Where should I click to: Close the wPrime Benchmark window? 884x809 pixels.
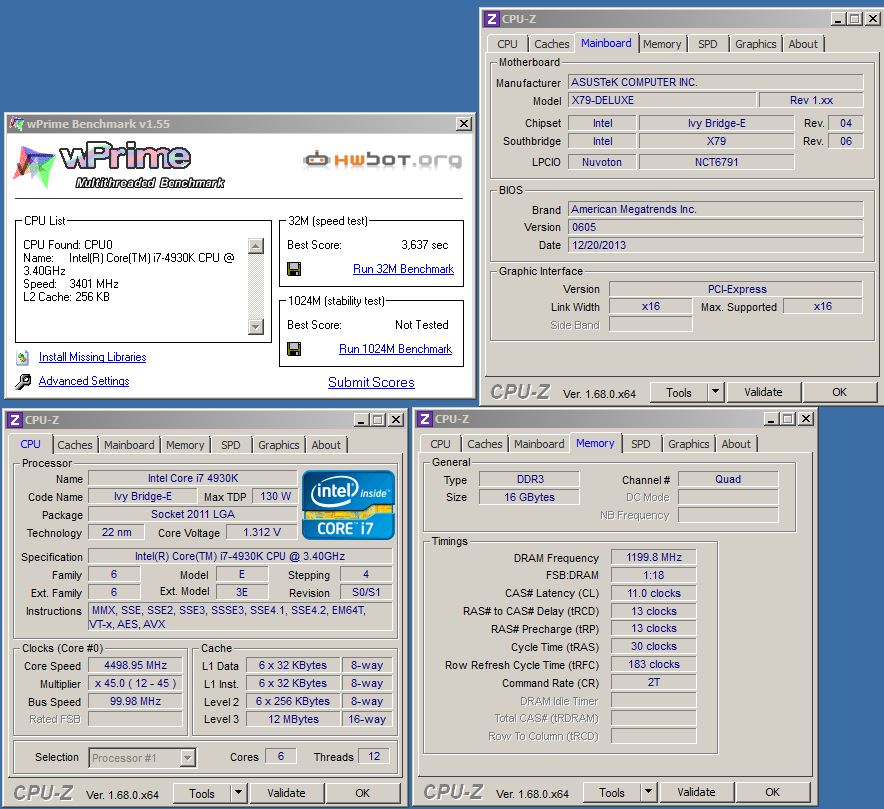point(463,123)
